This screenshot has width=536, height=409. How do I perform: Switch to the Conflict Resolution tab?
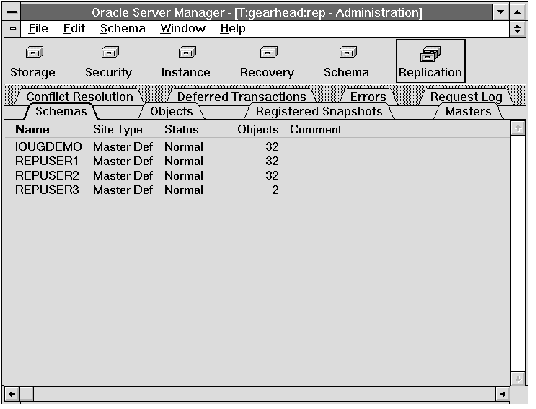(80, 97)
